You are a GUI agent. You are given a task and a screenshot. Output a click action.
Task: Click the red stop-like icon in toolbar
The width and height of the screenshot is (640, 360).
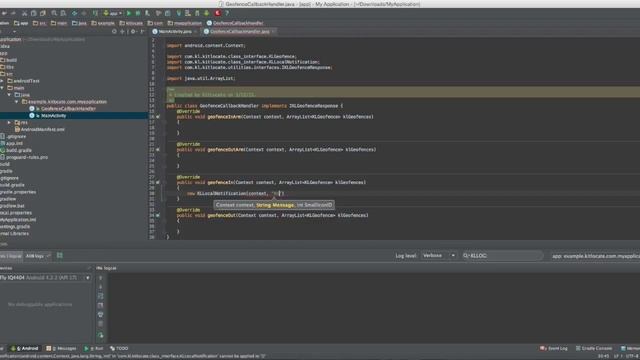[x=218, y=13]
